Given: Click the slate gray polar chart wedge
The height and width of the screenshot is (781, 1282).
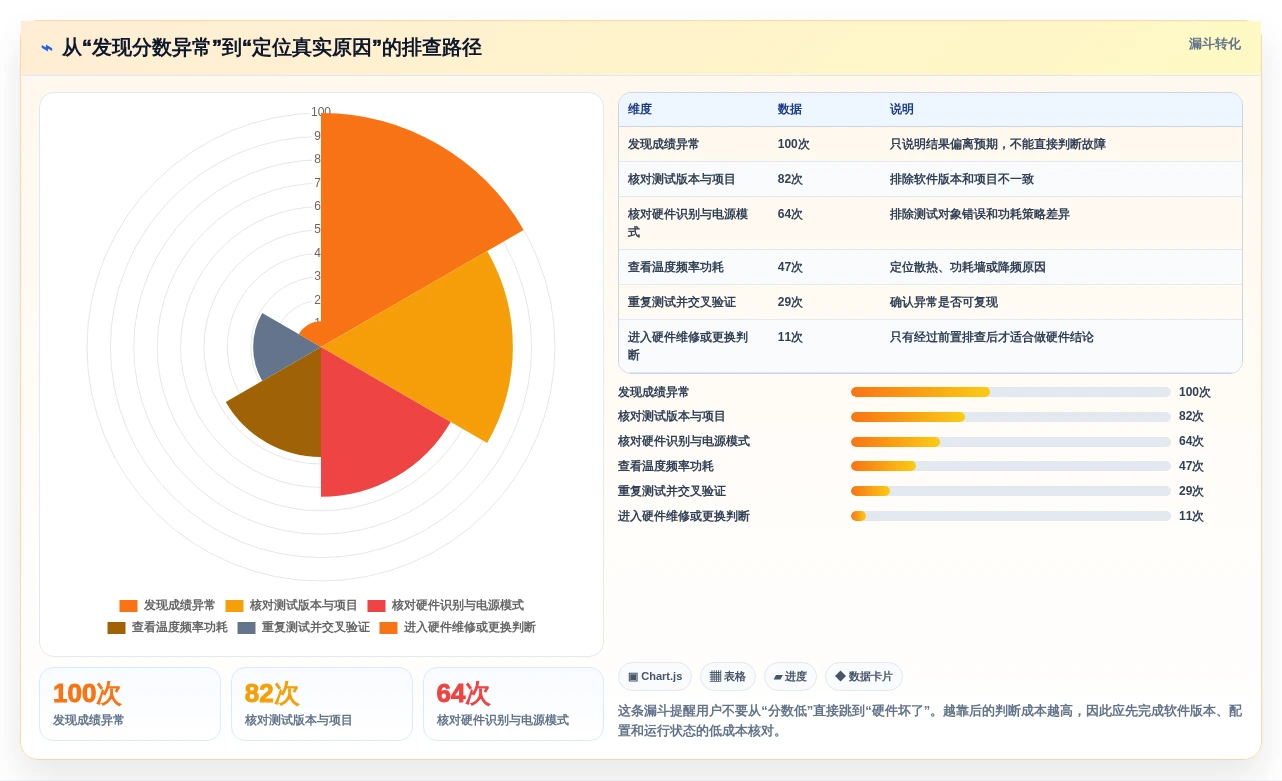Looking at the screenshot, I should tap(280, 345).
